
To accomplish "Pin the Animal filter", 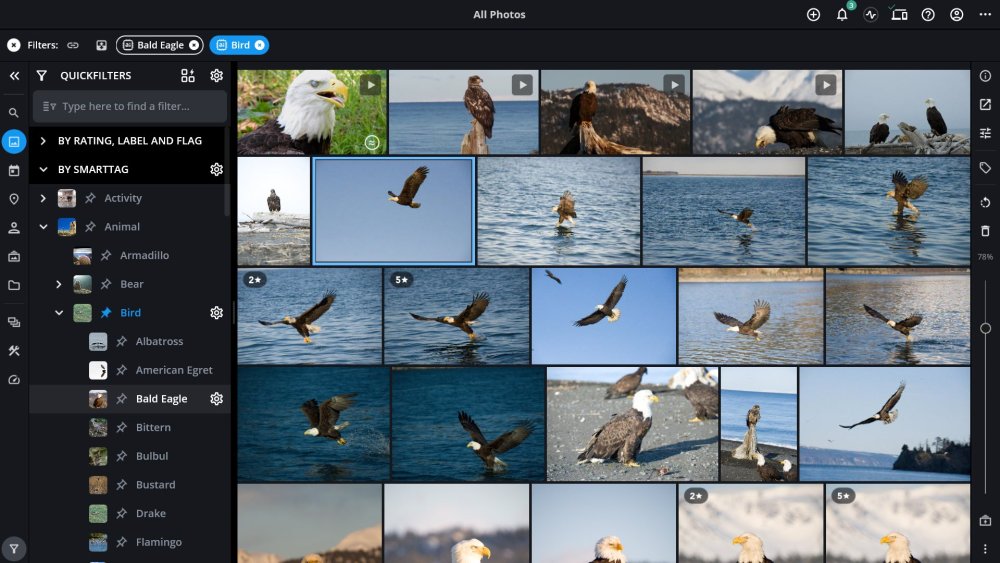I will pyautogui.click(x=91, y=227).
